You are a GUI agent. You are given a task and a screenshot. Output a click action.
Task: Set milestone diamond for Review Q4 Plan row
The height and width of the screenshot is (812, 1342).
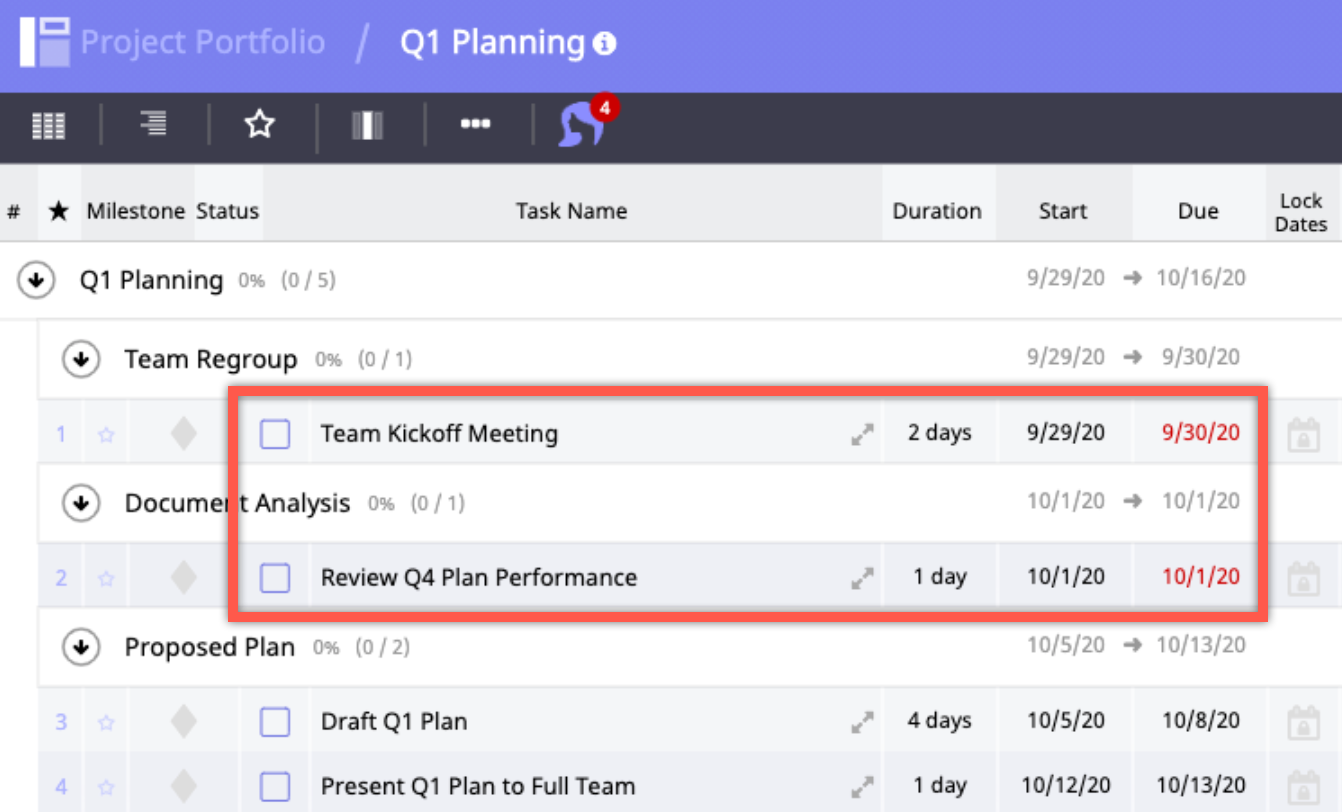click(183, 578)
